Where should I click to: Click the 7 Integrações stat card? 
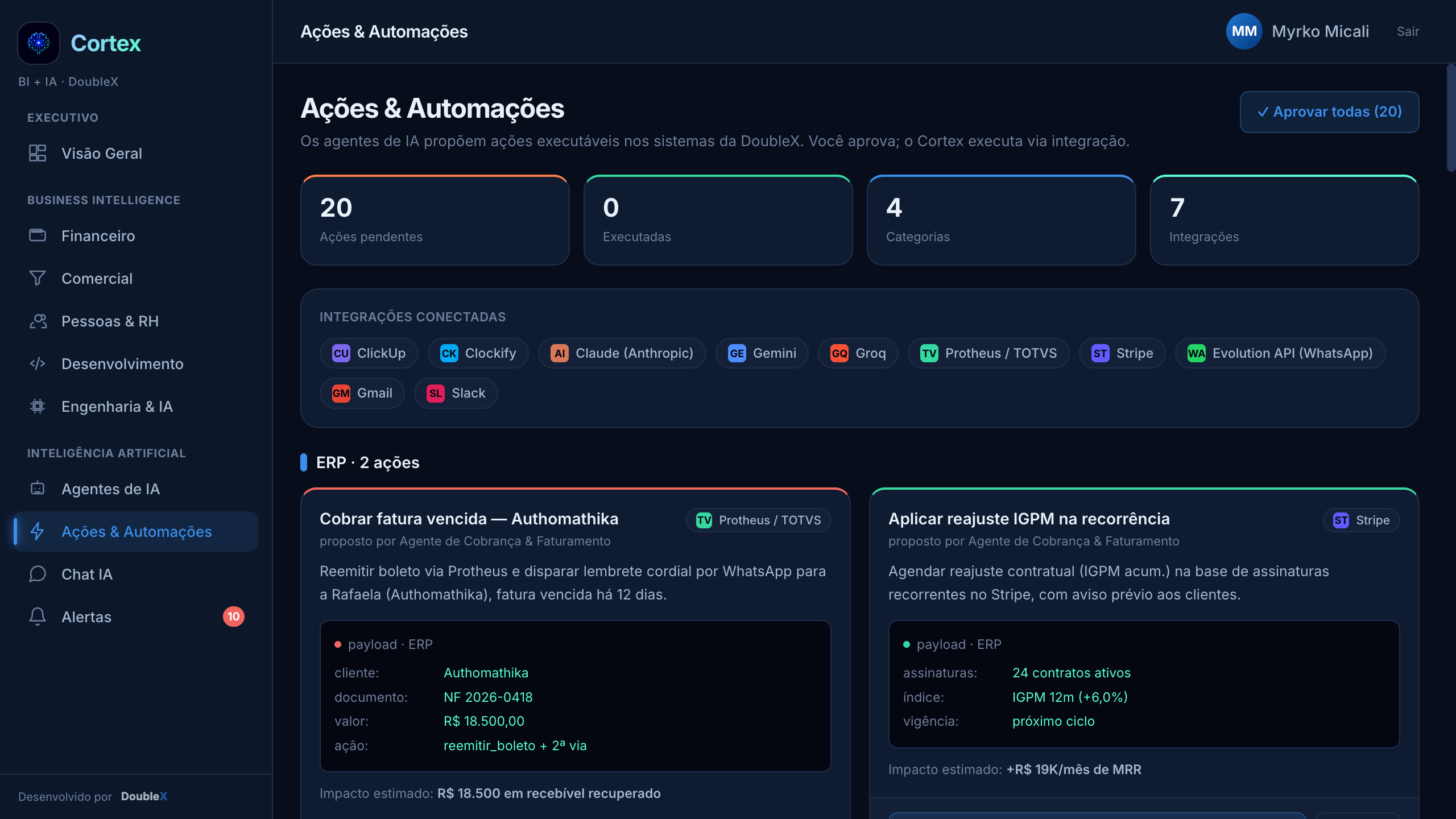(x=1284, y=220)
